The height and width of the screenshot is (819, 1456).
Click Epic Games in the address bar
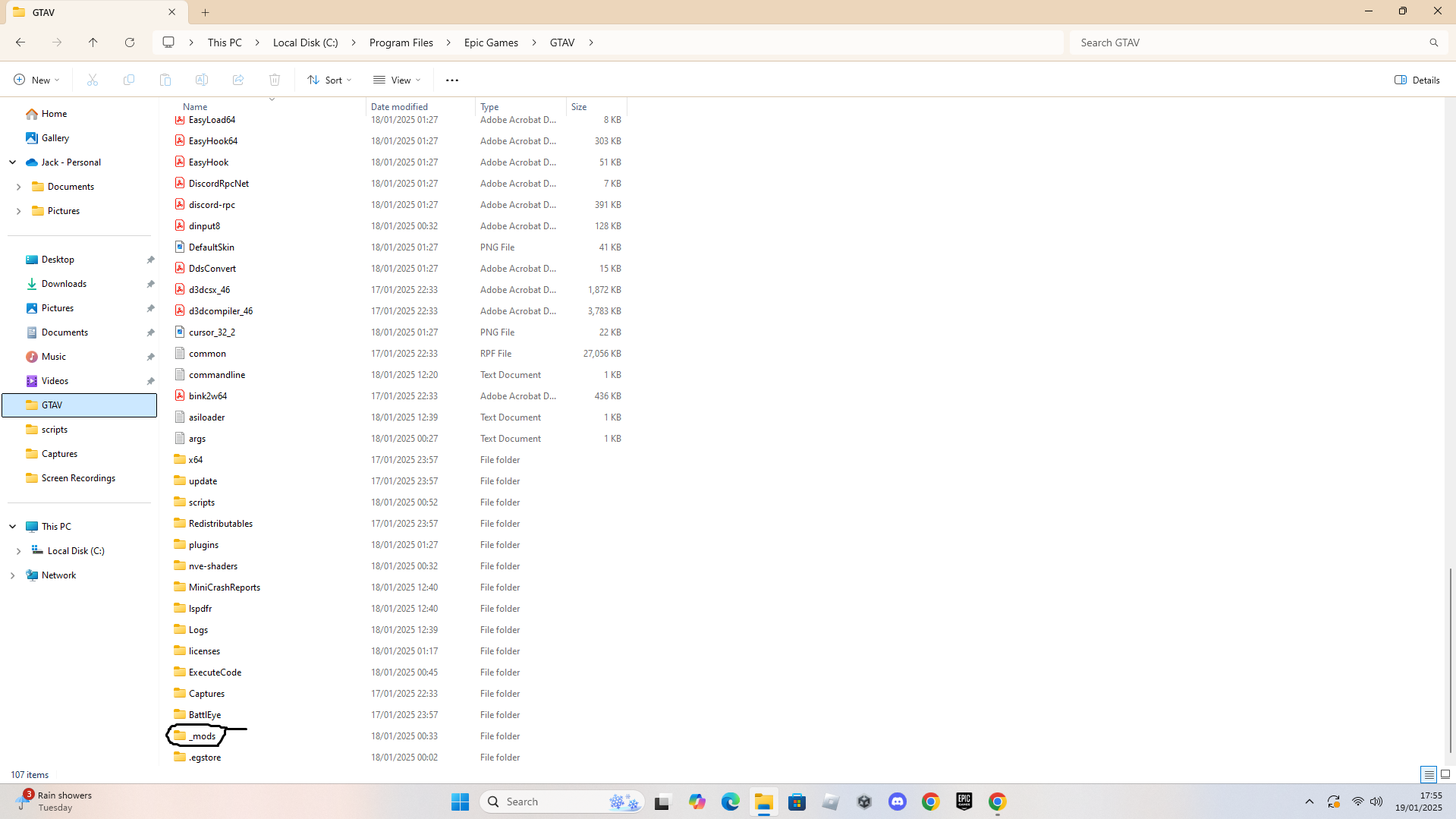click(x=492, y=43)
